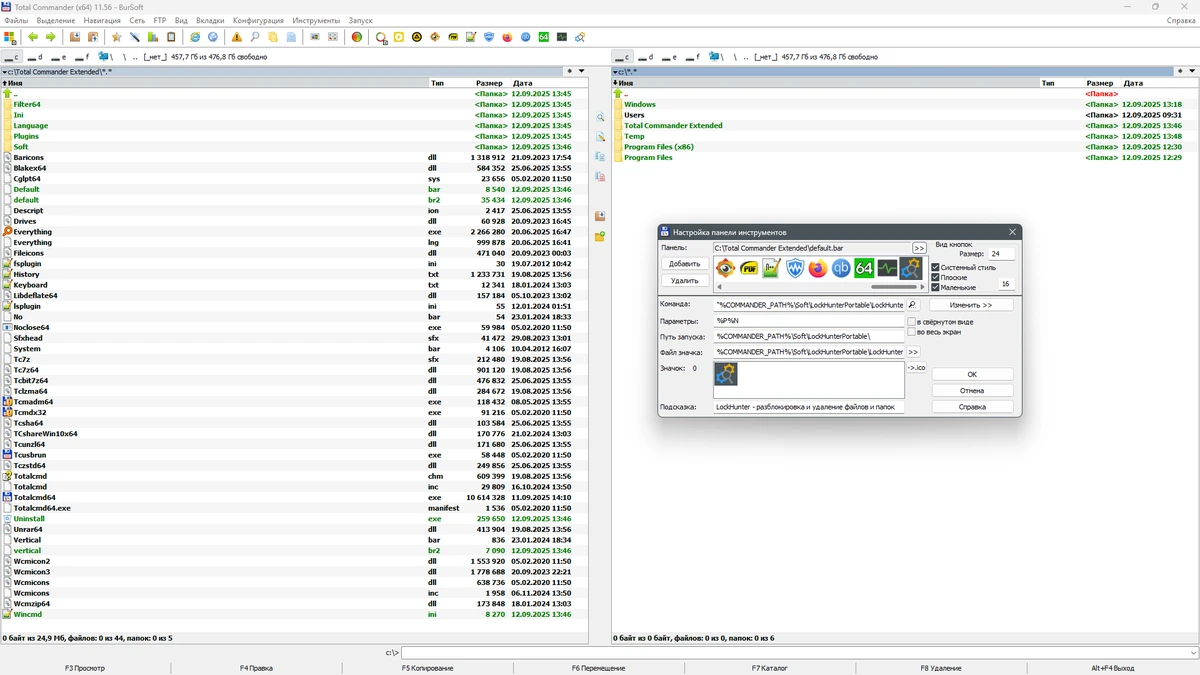Image resolution: width=1200 pixels, height=675 pixels.
Task: Click the yellow warning triangle toolbar icon
Action: [237, 37]
